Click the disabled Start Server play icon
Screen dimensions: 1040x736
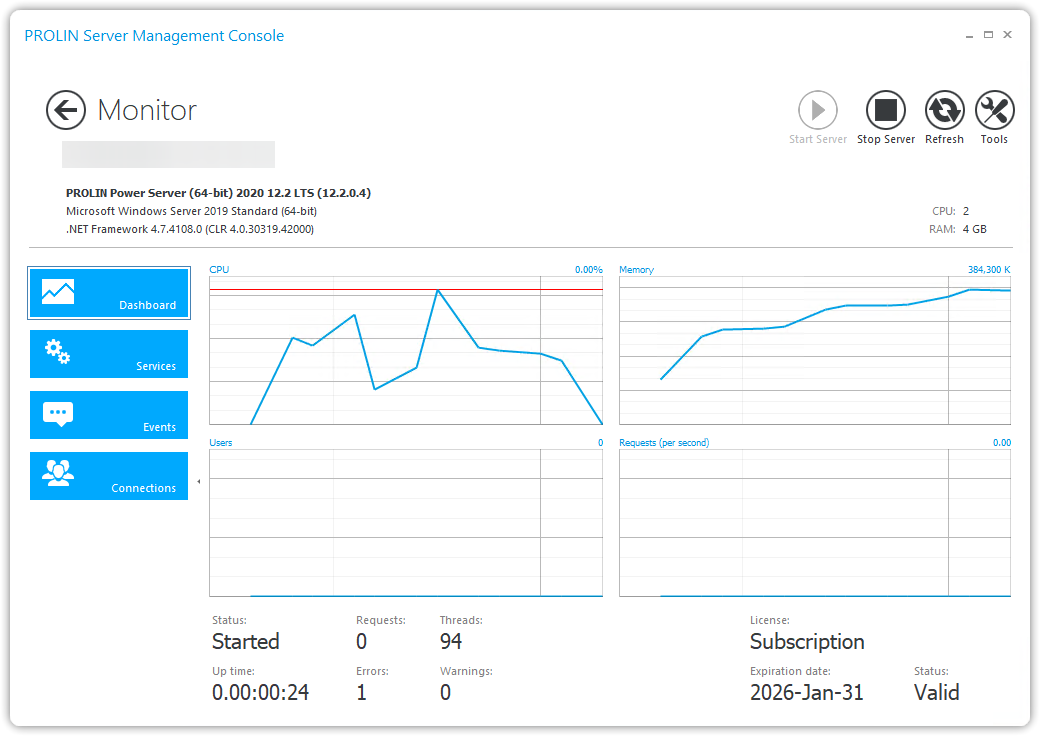(x=817, y=110)
